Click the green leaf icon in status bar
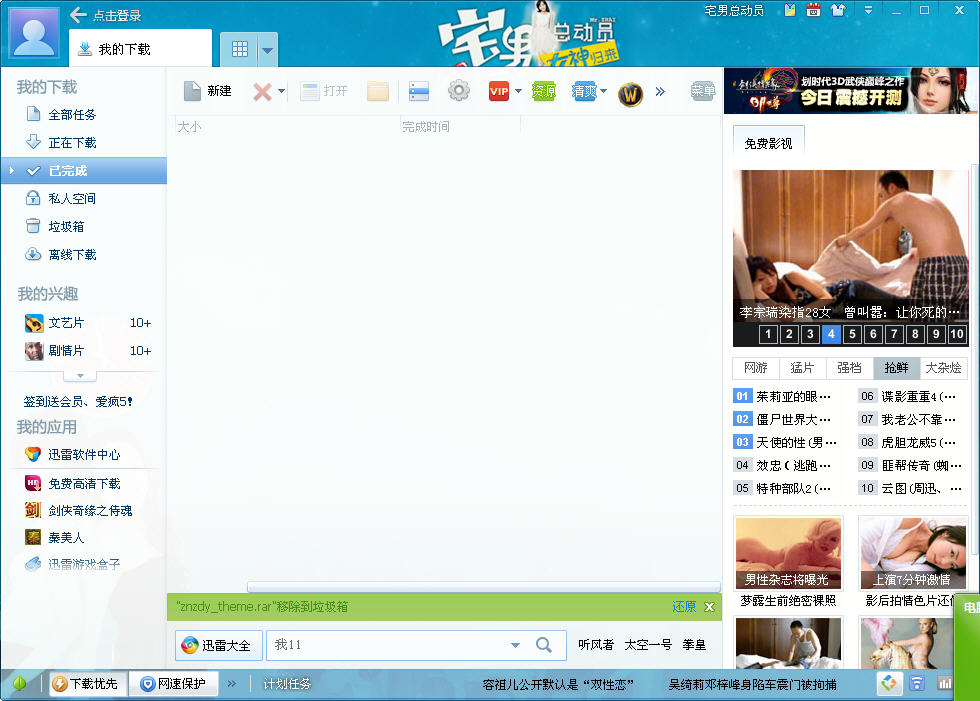980x701 pixels. [19, 684]
